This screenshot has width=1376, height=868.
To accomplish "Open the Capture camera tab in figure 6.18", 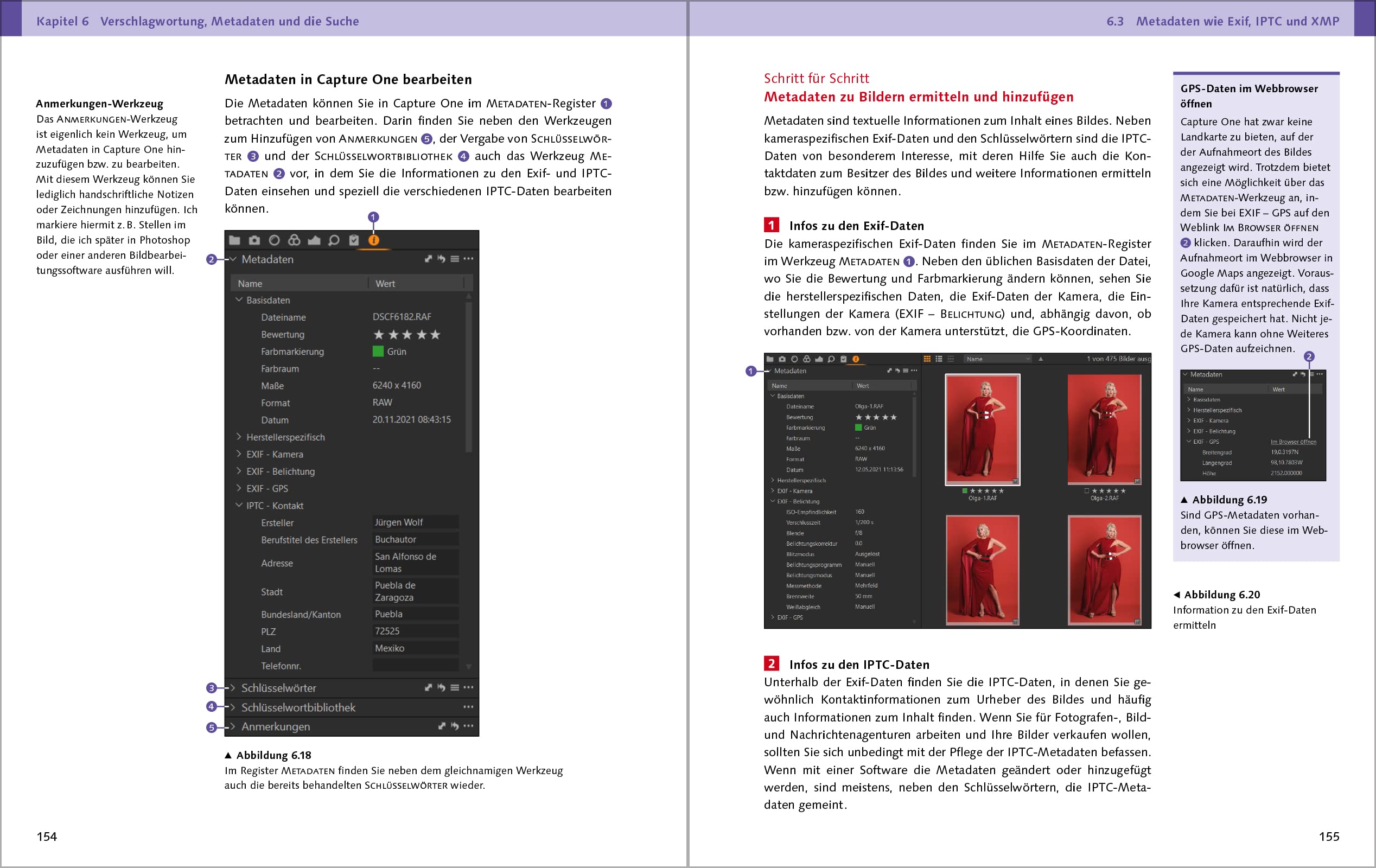I will [254, 240].
